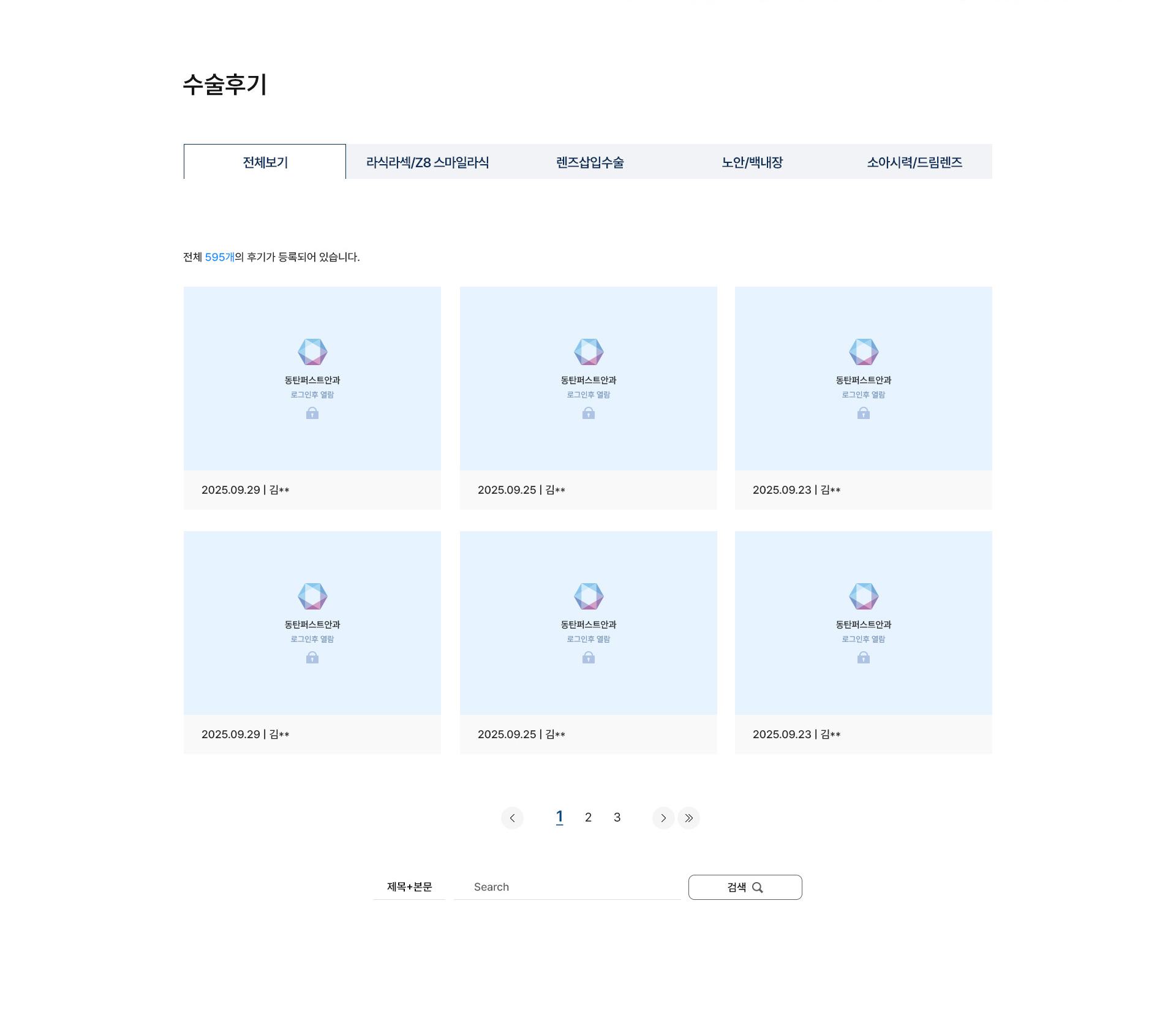Click lock icon on top-right review card

click(x=864, y=413)
